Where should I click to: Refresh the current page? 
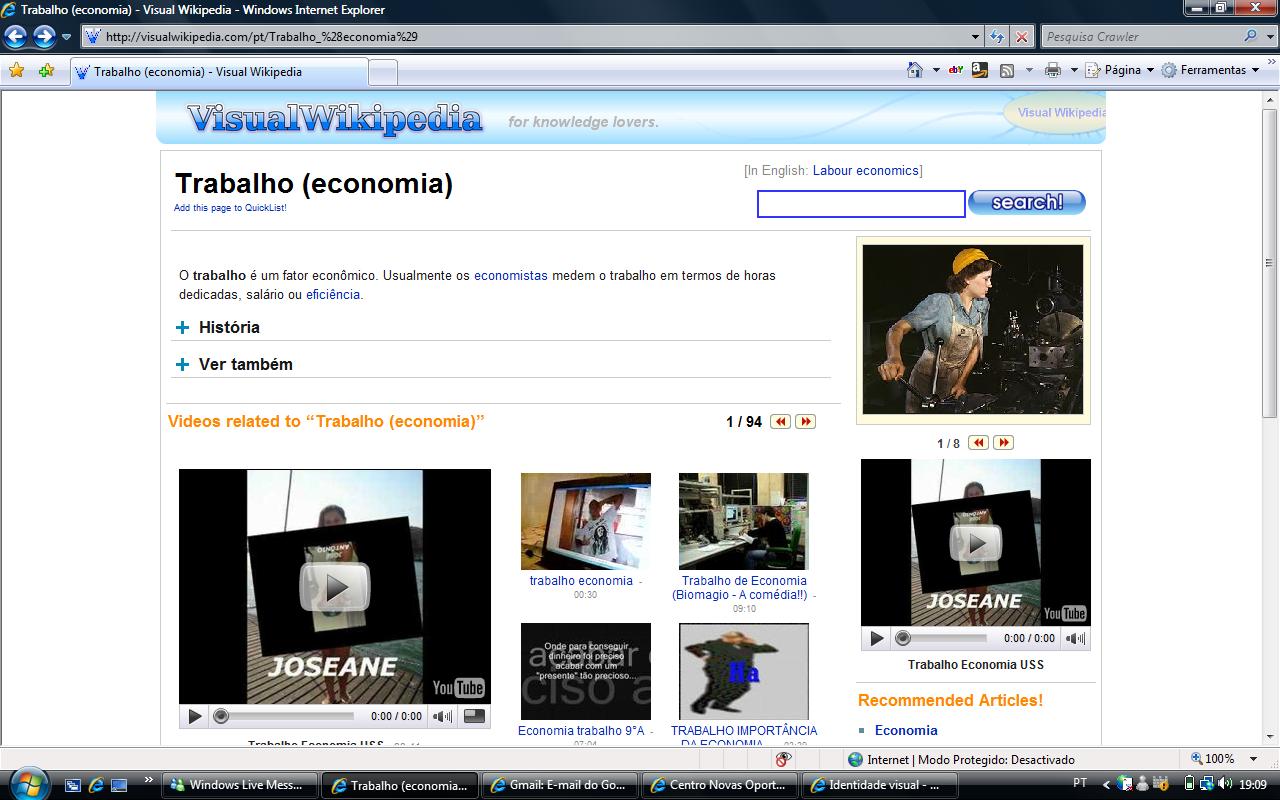click(997, 37)
